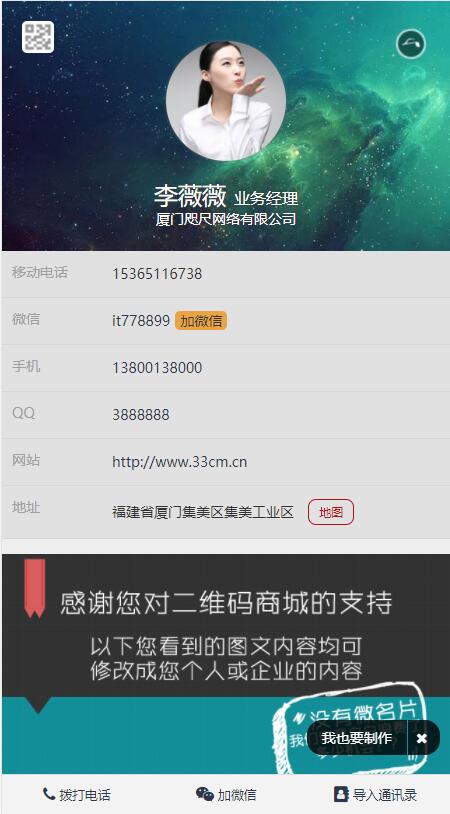Select the phone number 13800138000
Screen dimensions: 450x814
[x=157, y=368]
